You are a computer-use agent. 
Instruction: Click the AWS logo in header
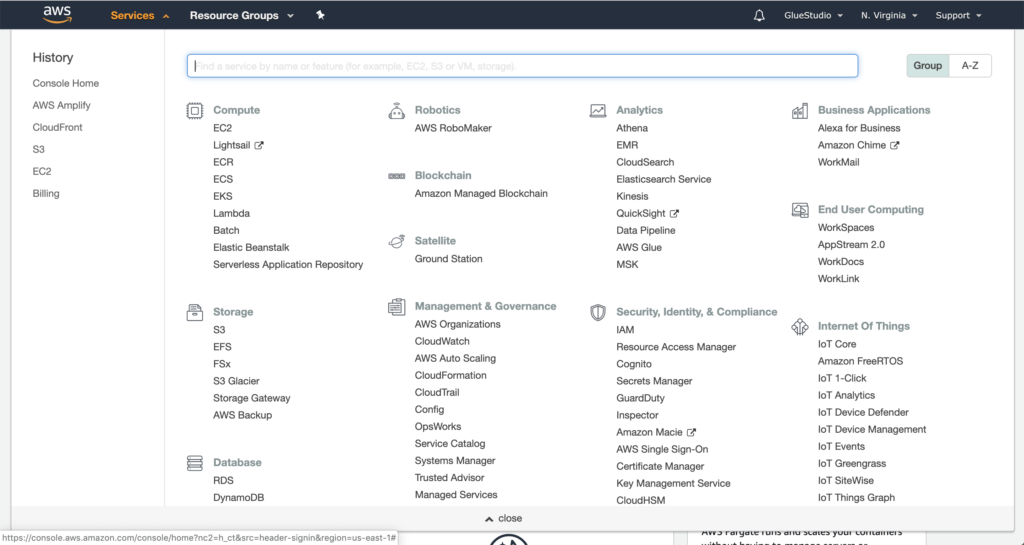pos(57,14)
